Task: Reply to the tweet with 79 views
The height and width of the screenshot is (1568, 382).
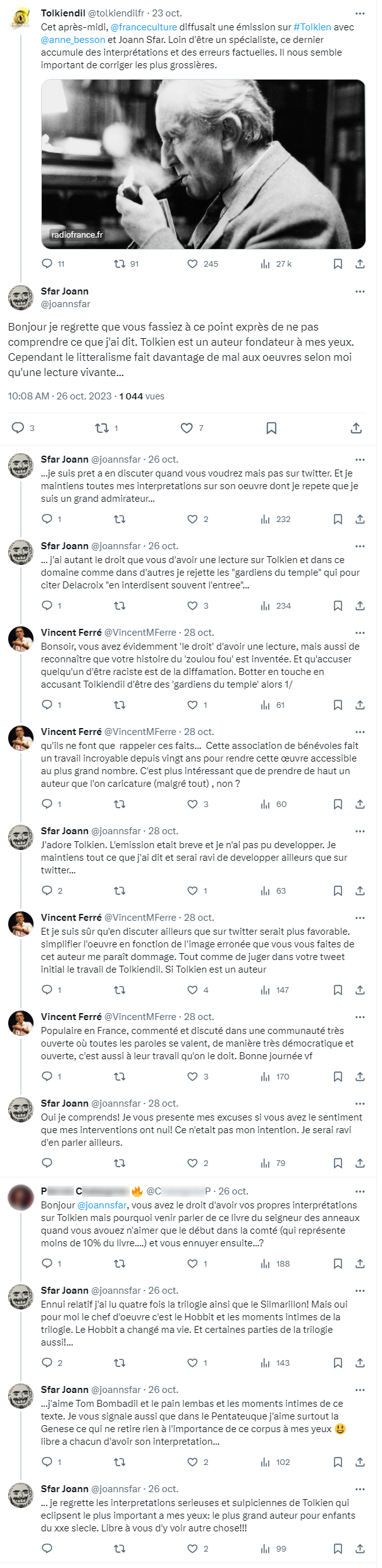Action: [47, 1163]
